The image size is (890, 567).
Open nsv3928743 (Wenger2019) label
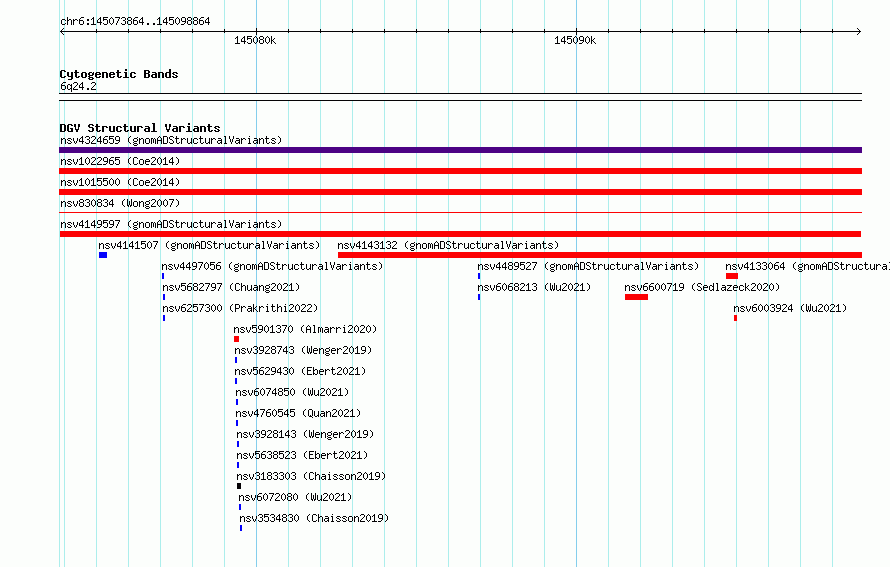303,350
